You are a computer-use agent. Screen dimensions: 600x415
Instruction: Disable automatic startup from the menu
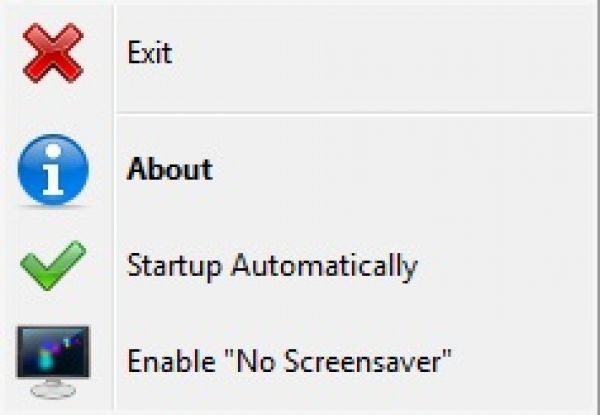click(272, 267)
